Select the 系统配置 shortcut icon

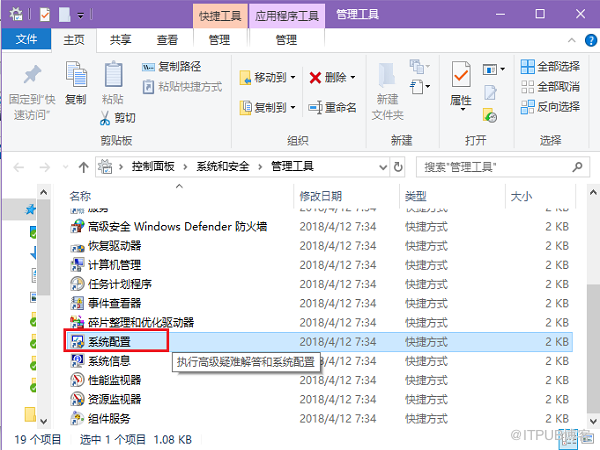pos(77,342)
